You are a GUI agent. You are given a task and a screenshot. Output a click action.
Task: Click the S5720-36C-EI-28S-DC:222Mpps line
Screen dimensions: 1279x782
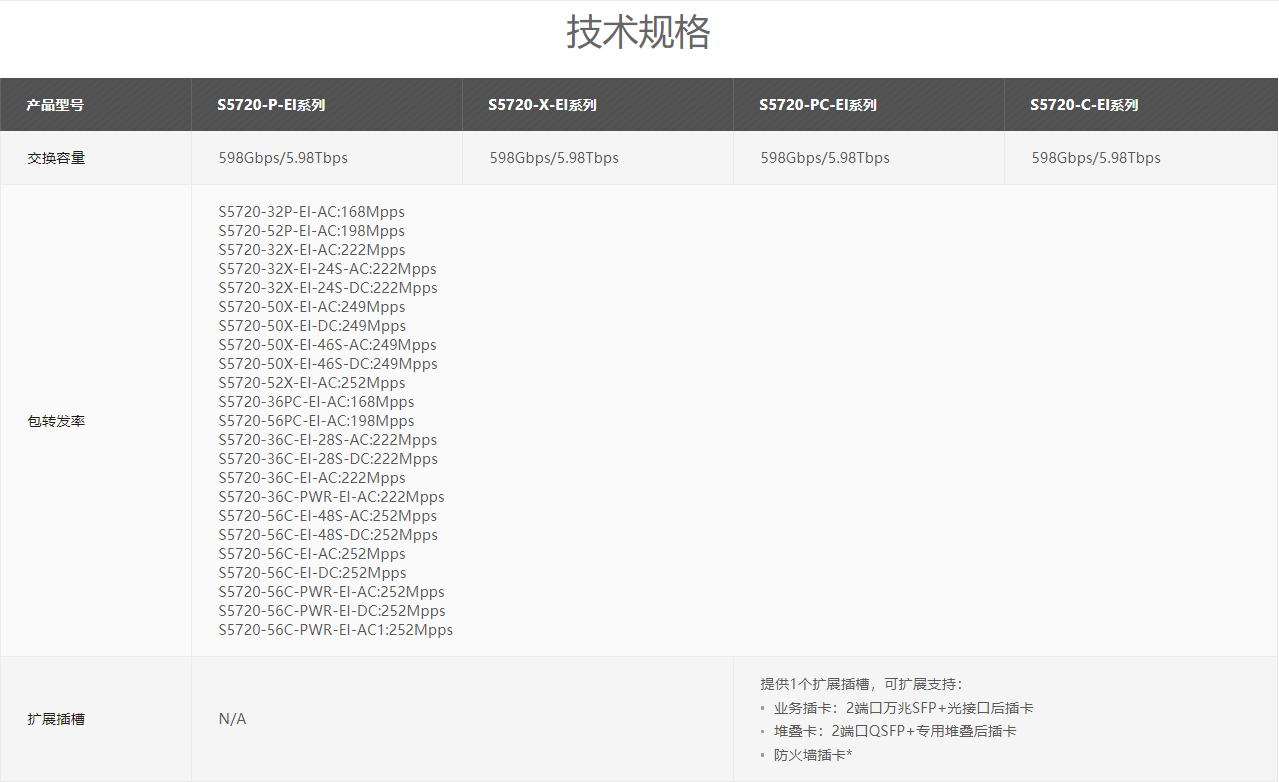pos(328,459)
